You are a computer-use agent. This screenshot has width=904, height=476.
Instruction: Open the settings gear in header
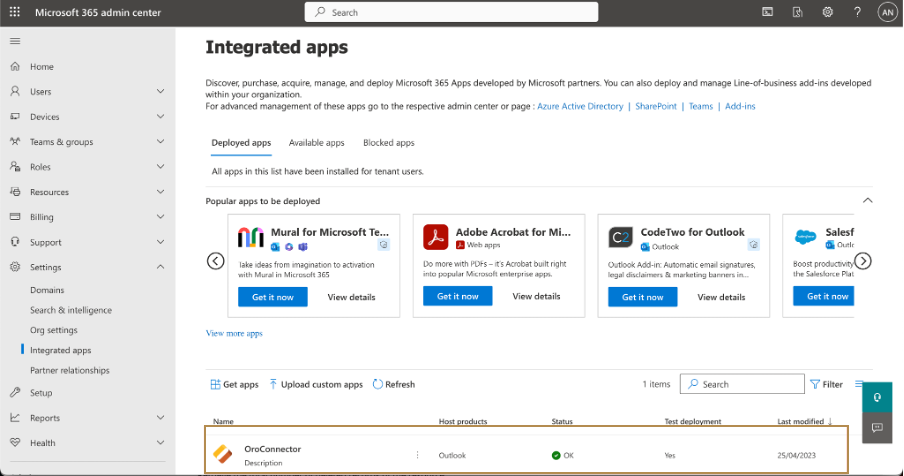[827, 12]
